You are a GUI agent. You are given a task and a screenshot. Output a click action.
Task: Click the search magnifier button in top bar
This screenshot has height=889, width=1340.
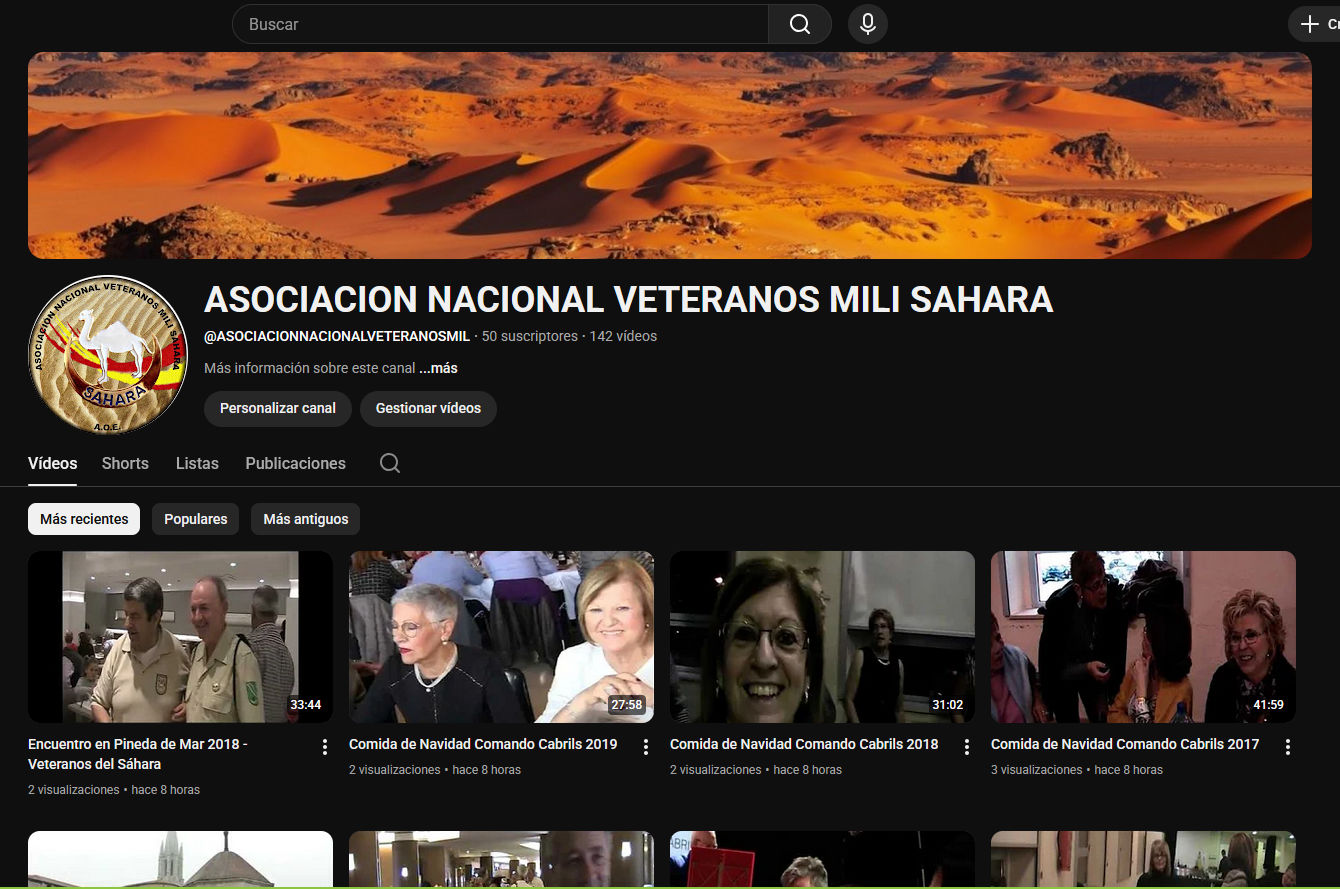(799, 24)
